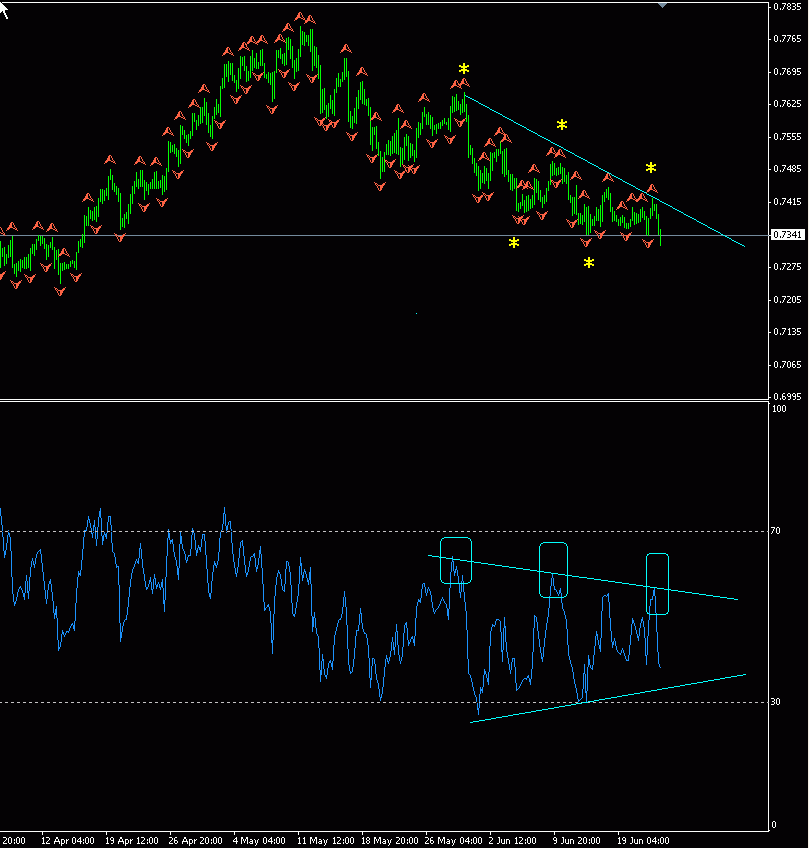The height and width of the screenshot is (848, 810).
Task: Click the 0.7835 label on the price scale
Action: (787, 7)
